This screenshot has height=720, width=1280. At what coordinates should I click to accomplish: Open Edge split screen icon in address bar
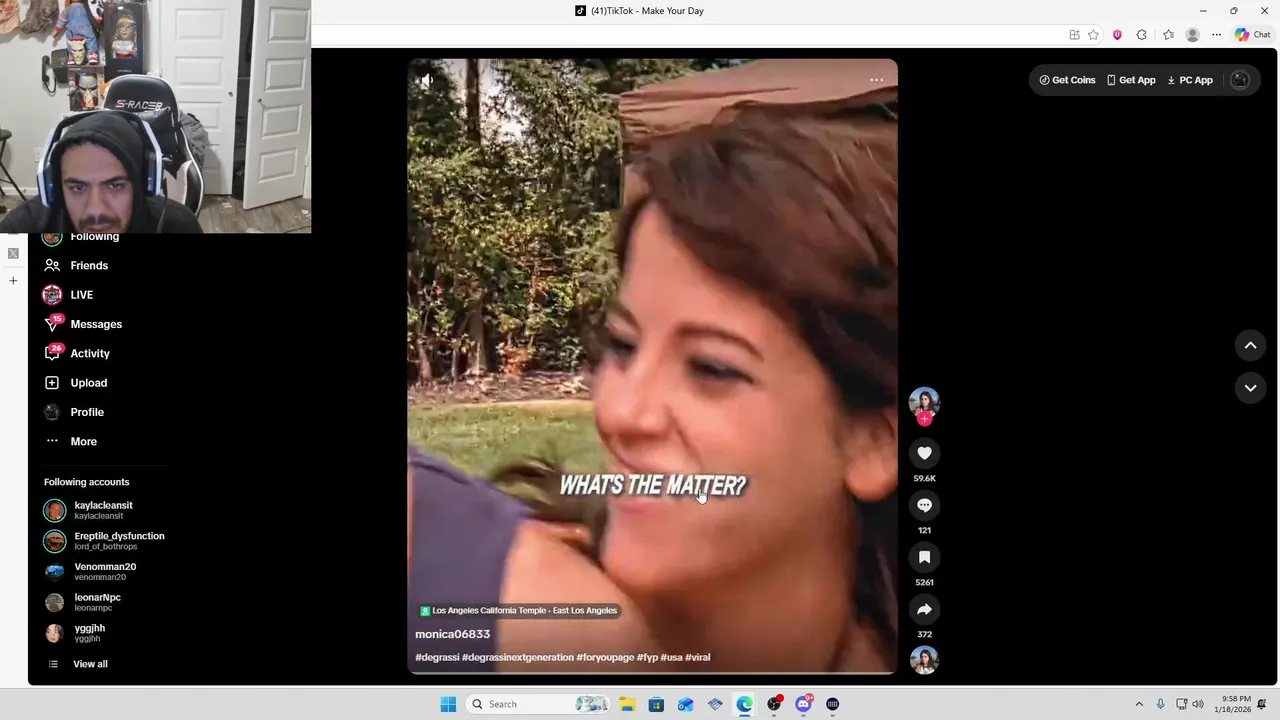(1074, 35)
